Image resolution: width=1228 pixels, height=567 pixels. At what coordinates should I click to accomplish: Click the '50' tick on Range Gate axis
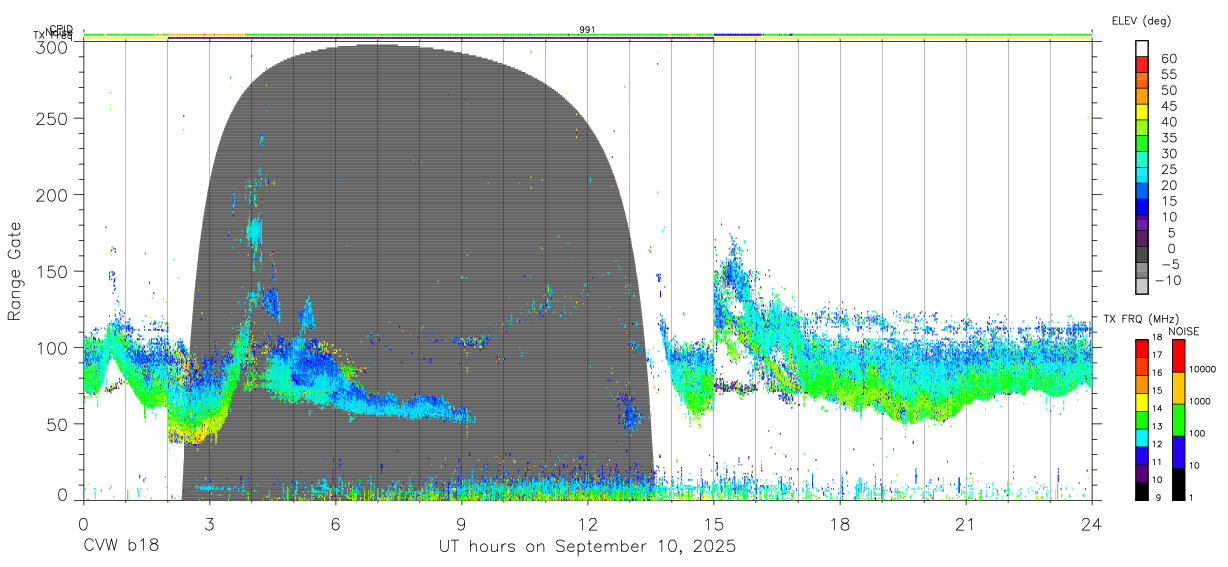click(59, 424)
